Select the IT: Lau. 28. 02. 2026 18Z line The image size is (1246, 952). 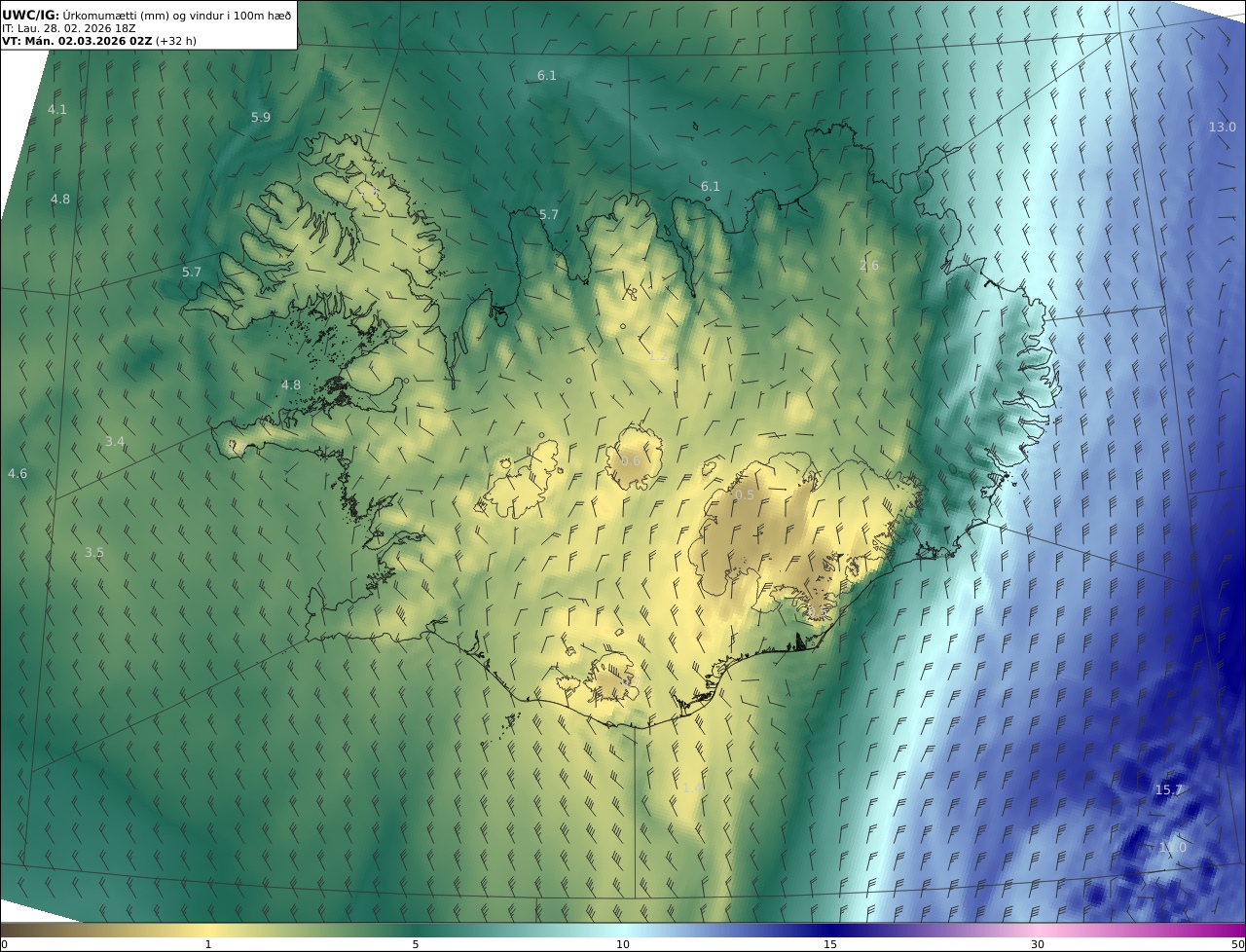point(68,29)
